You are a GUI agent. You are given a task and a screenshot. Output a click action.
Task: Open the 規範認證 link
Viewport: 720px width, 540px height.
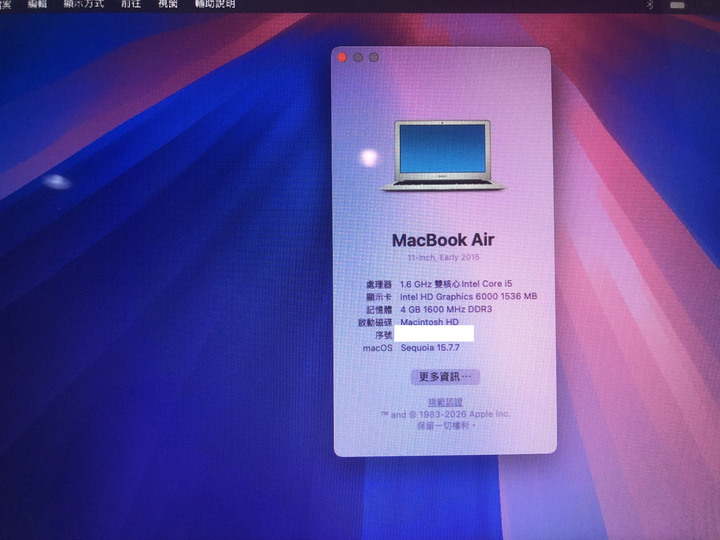click(445, 402)
